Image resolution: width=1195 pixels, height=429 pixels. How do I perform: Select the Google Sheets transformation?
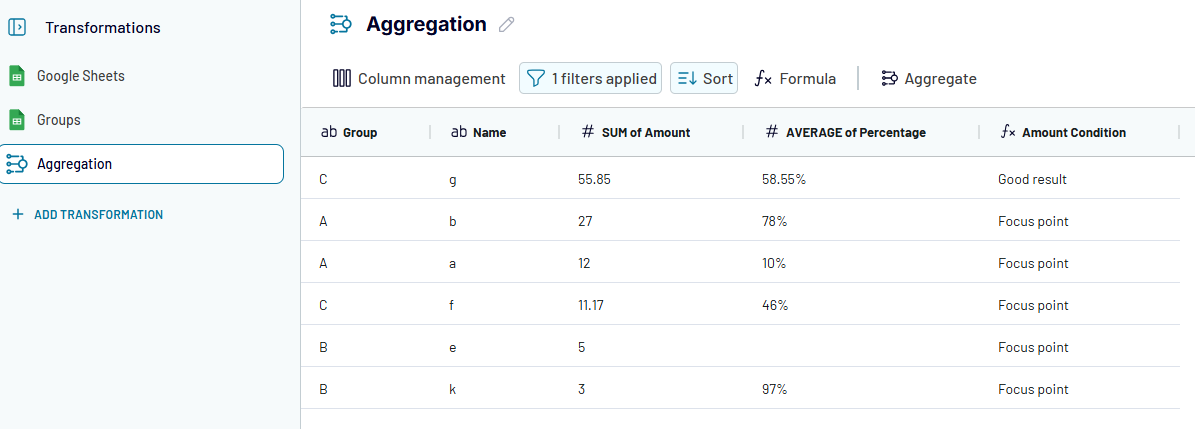[x=81, y=76]
